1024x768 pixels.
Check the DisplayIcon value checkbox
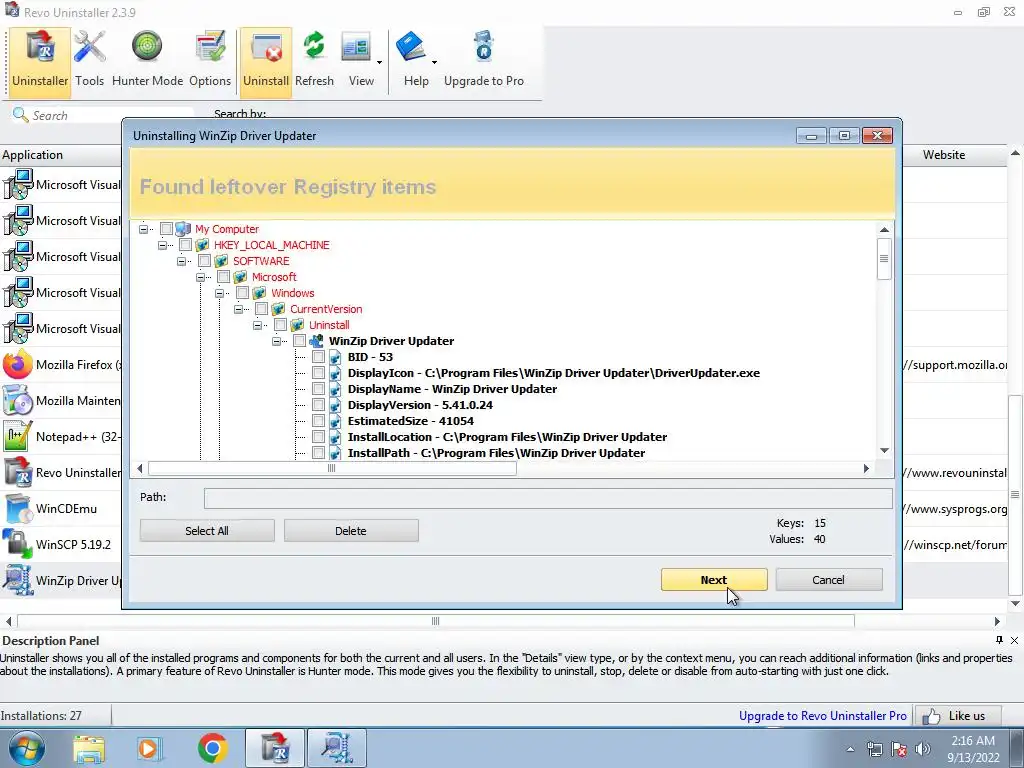coord(318,373)
